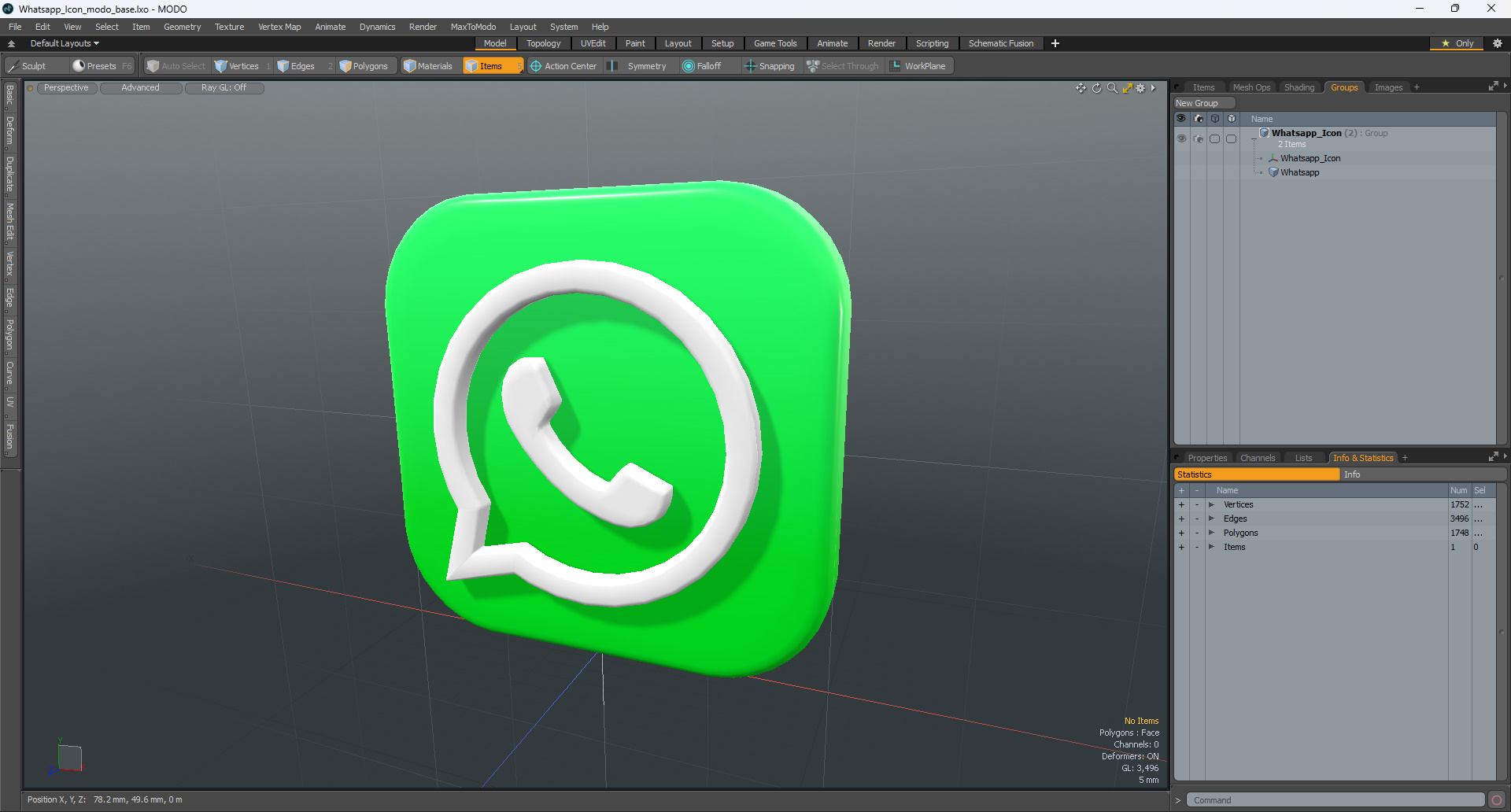Click the viewport options arrow
This screenshot has height=812, width=1511.
point(1153,88)
